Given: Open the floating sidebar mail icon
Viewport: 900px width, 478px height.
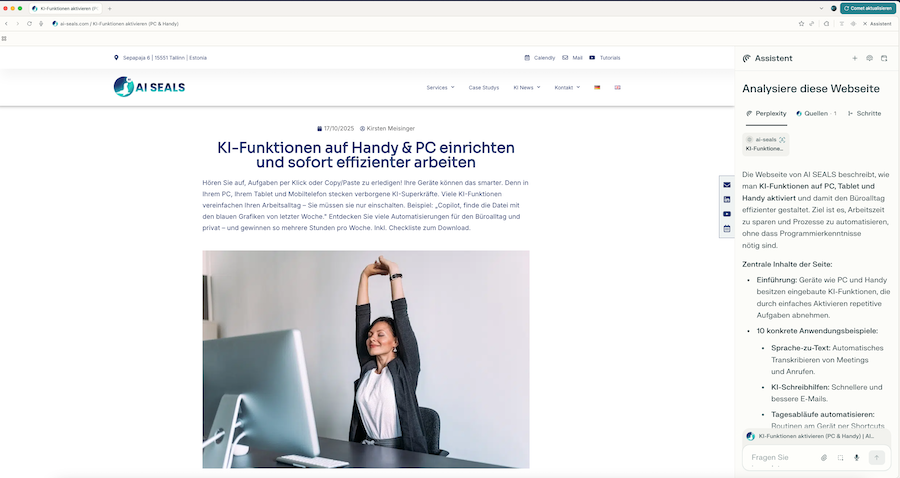Looking at the screenshot, I should (x=727, y=185).
